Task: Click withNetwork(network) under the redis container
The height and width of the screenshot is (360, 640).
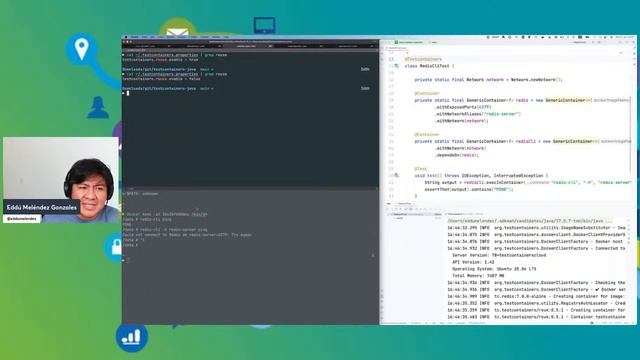Action: coord(462,121)
